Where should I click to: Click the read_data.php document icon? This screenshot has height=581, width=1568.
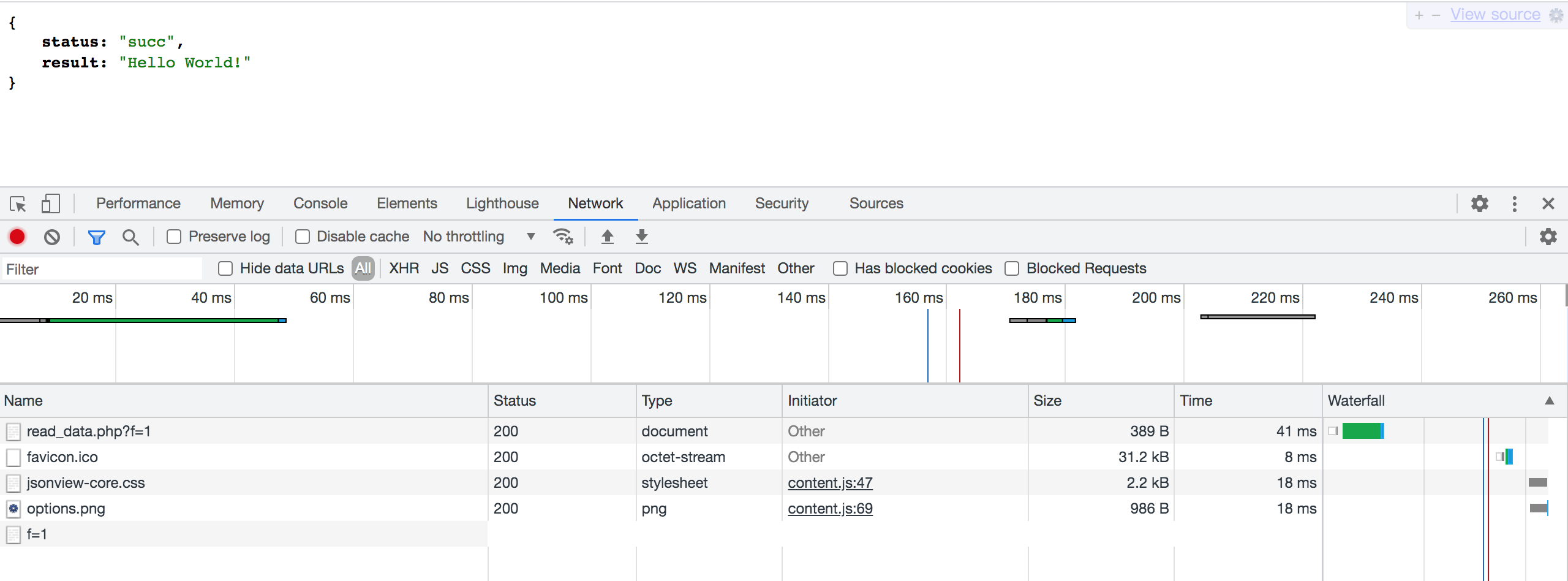coord(13,431)
